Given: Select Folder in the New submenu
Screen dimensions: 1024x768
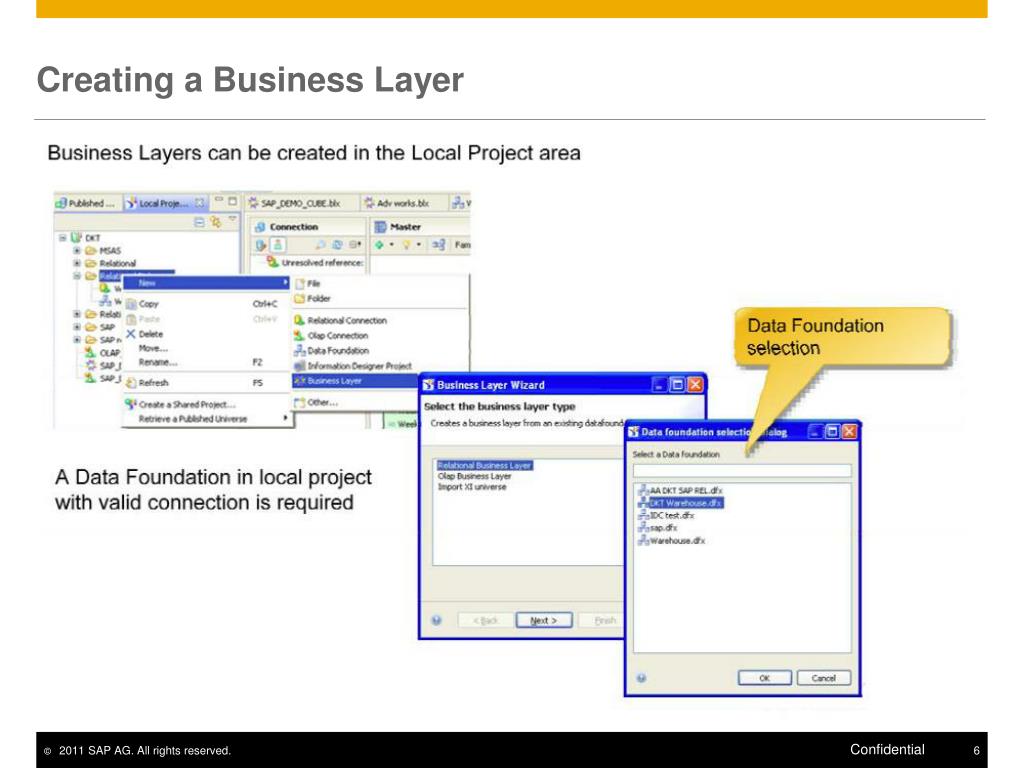Looking at the screenshot, I should pos(380,298).
